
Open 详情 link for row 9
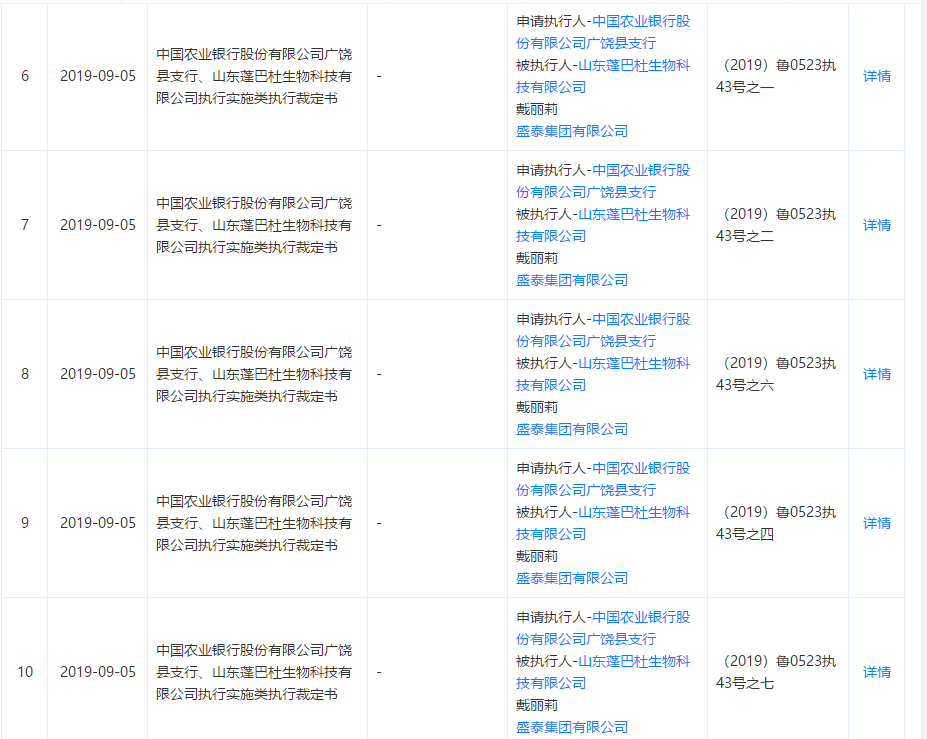tap(877, 523)
